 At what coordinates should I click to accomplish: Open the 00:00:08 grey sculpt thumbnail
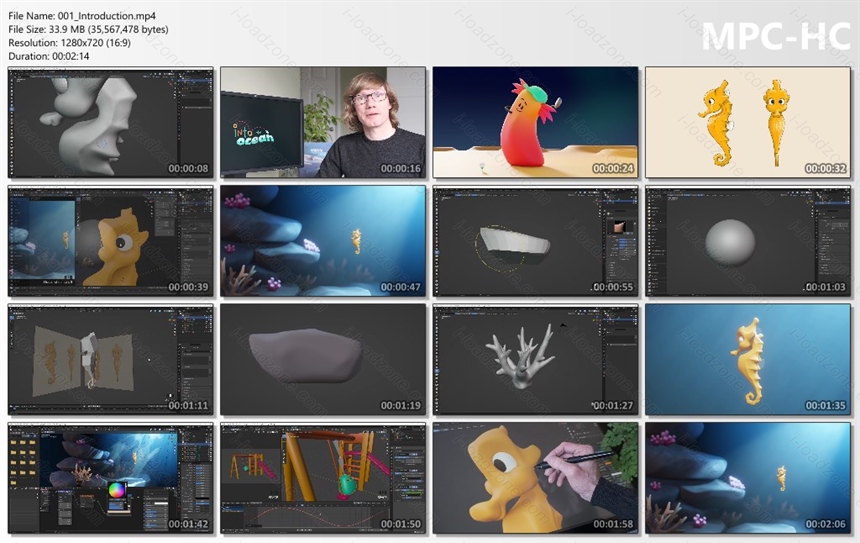111,123
